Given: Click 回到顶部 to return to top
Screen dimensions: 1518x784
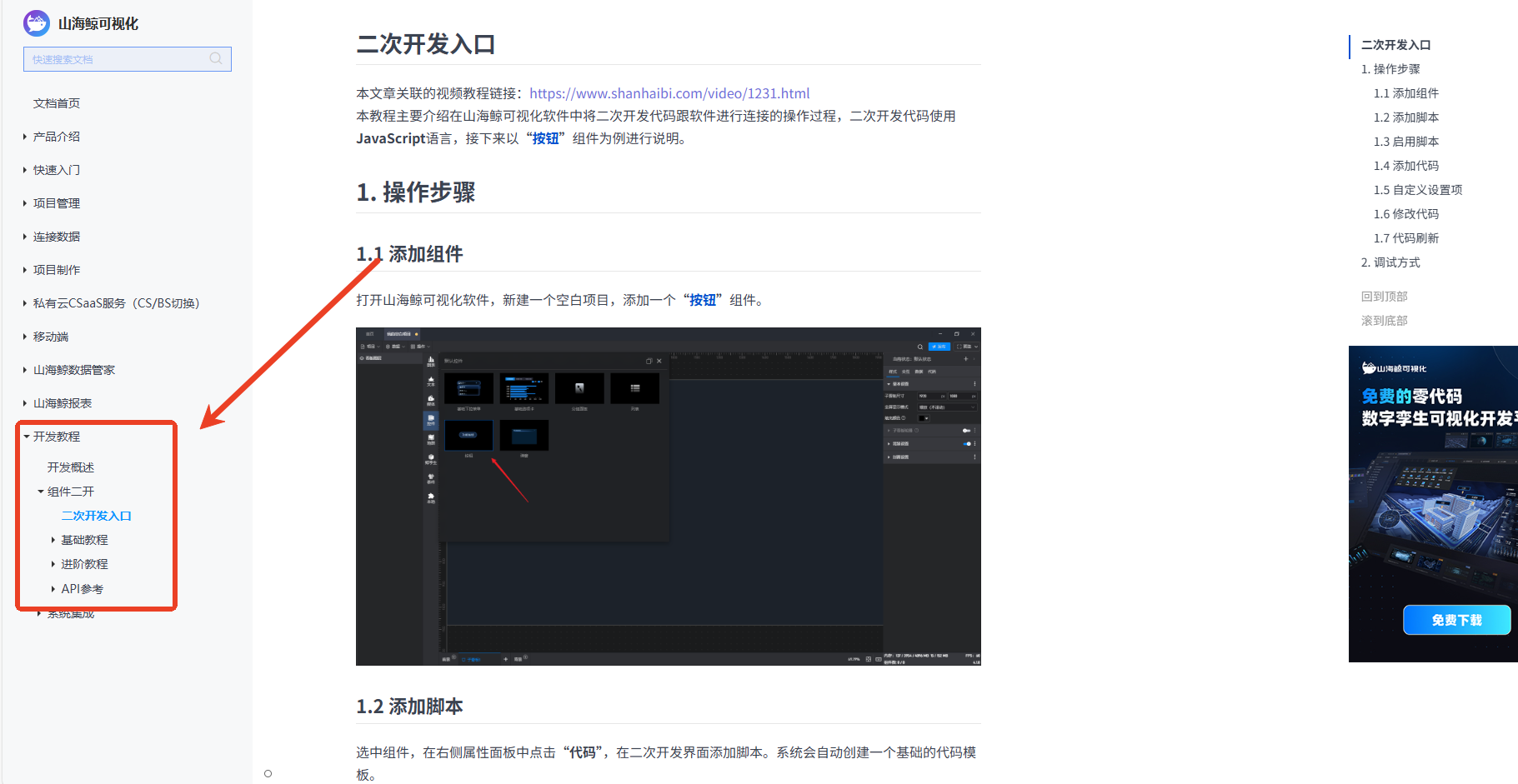Looking at the screenshot, I should click(1385, 297).
